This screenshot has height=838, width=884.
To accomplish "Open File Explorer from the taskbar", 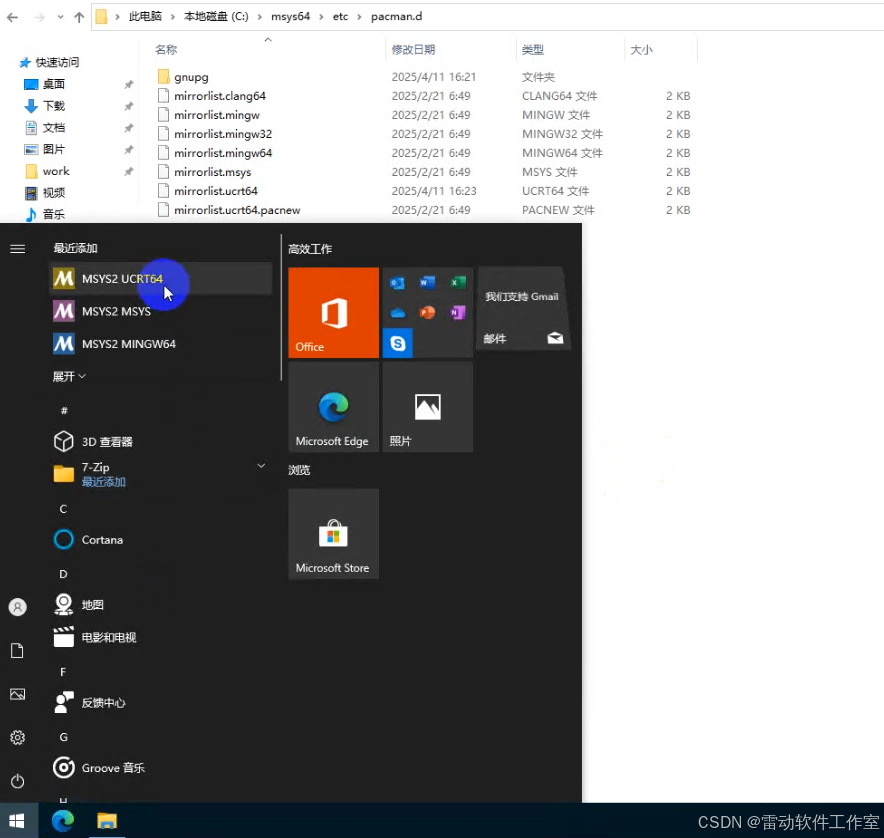I will (107, 821).
